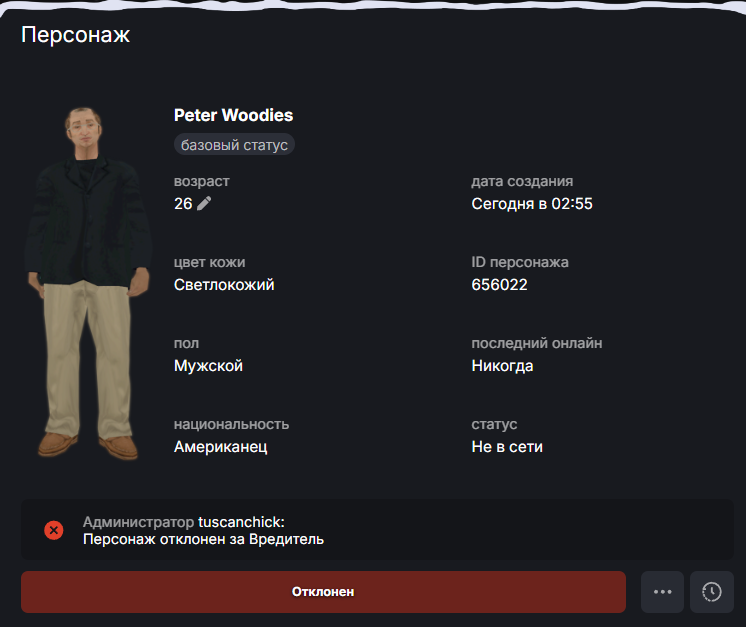The image size is (746, 627).
Task: Click the age value 26
Action: pyautogui.click(x=183, y=204)
